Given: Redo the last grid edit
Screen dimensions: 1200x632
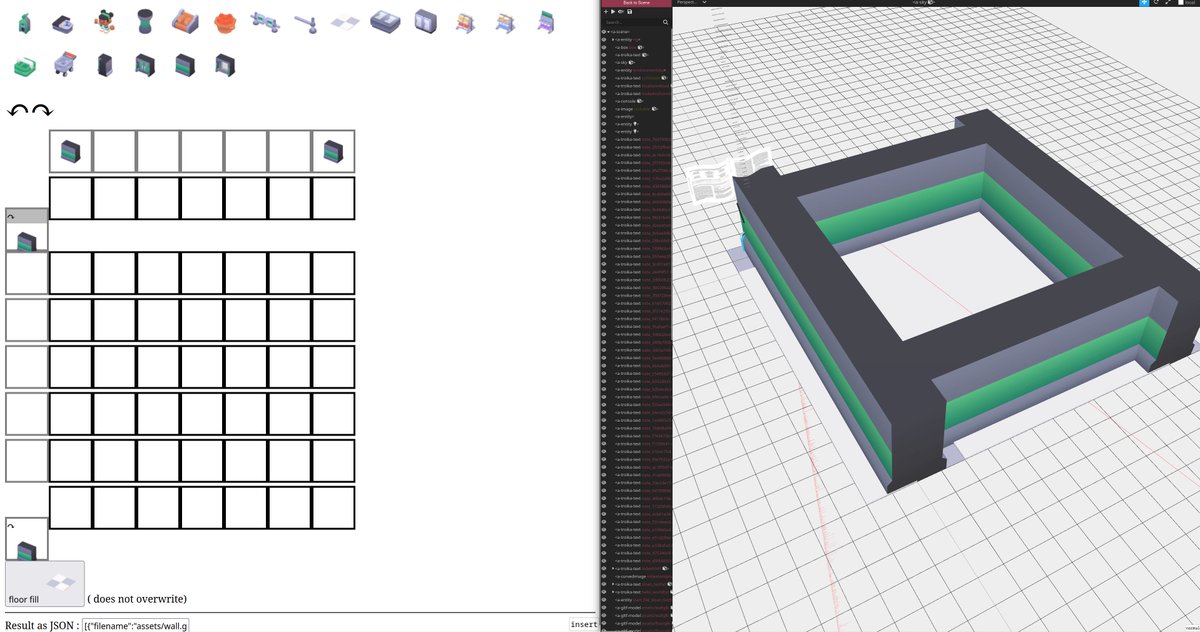Looking at the screenshot, I should (42, 110).
